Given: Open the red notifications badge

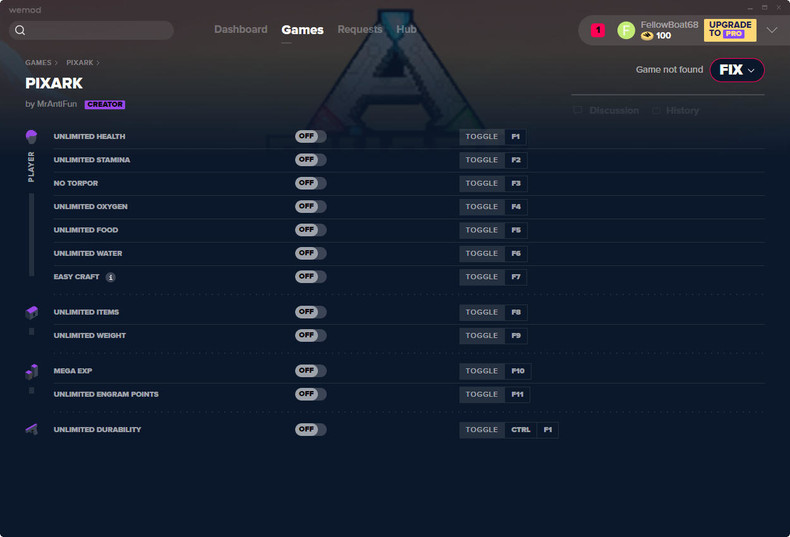Looking at the screenshot, I should coord(598,30).
